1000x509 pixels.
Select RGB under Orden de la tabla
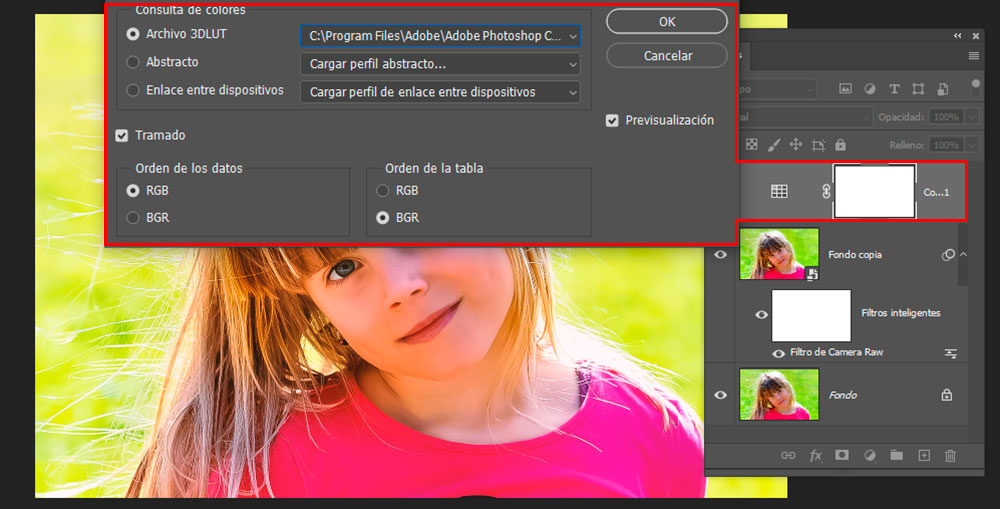click(383, 190)
